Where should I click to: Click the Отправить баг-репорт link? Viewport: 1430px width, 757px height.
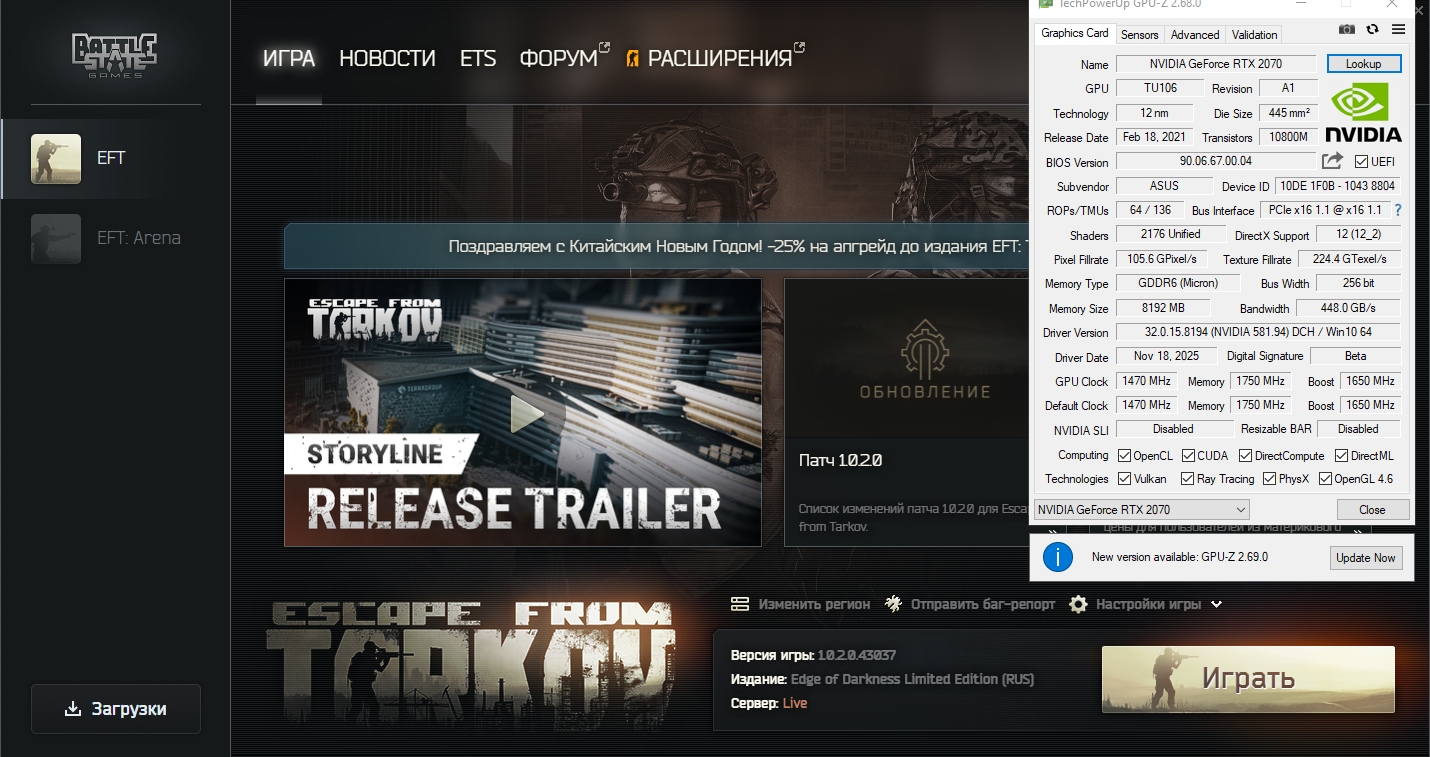[982, 604]
